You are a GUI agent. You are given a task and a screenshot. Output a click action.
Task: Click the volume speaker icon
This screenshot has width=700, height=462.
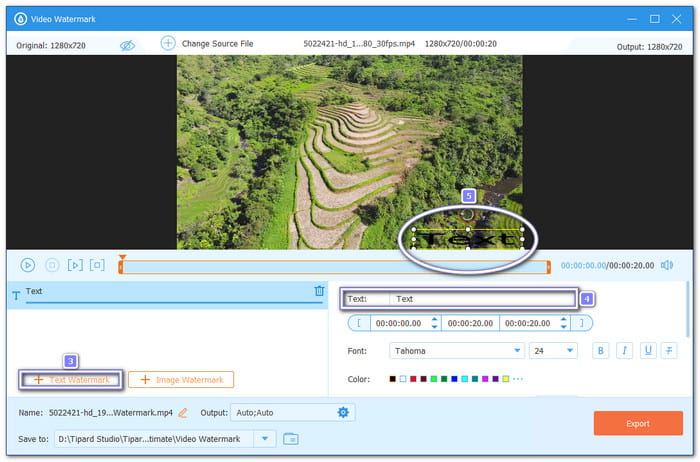point(667,265)
